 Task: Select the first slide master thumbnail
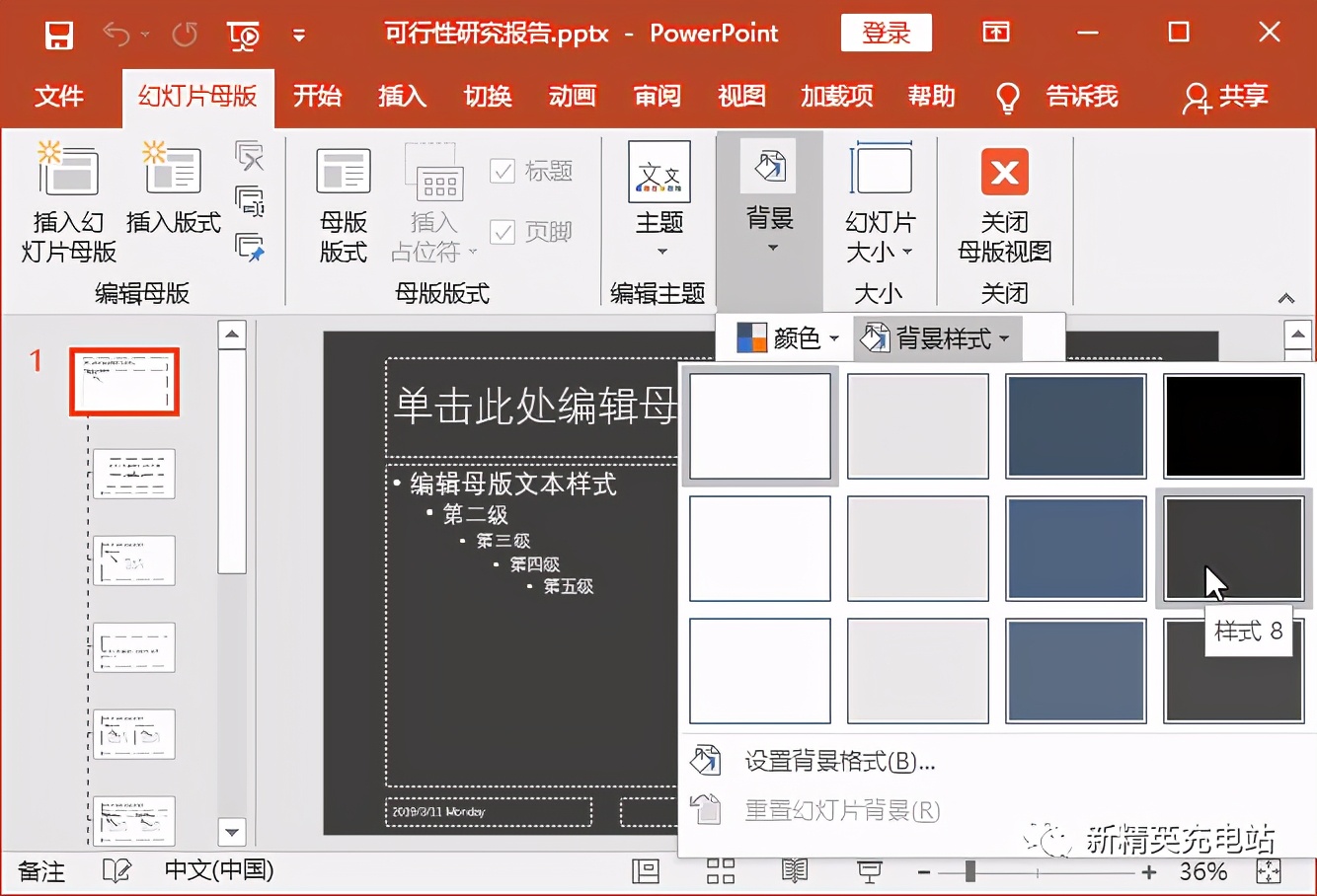click(124, 382)
